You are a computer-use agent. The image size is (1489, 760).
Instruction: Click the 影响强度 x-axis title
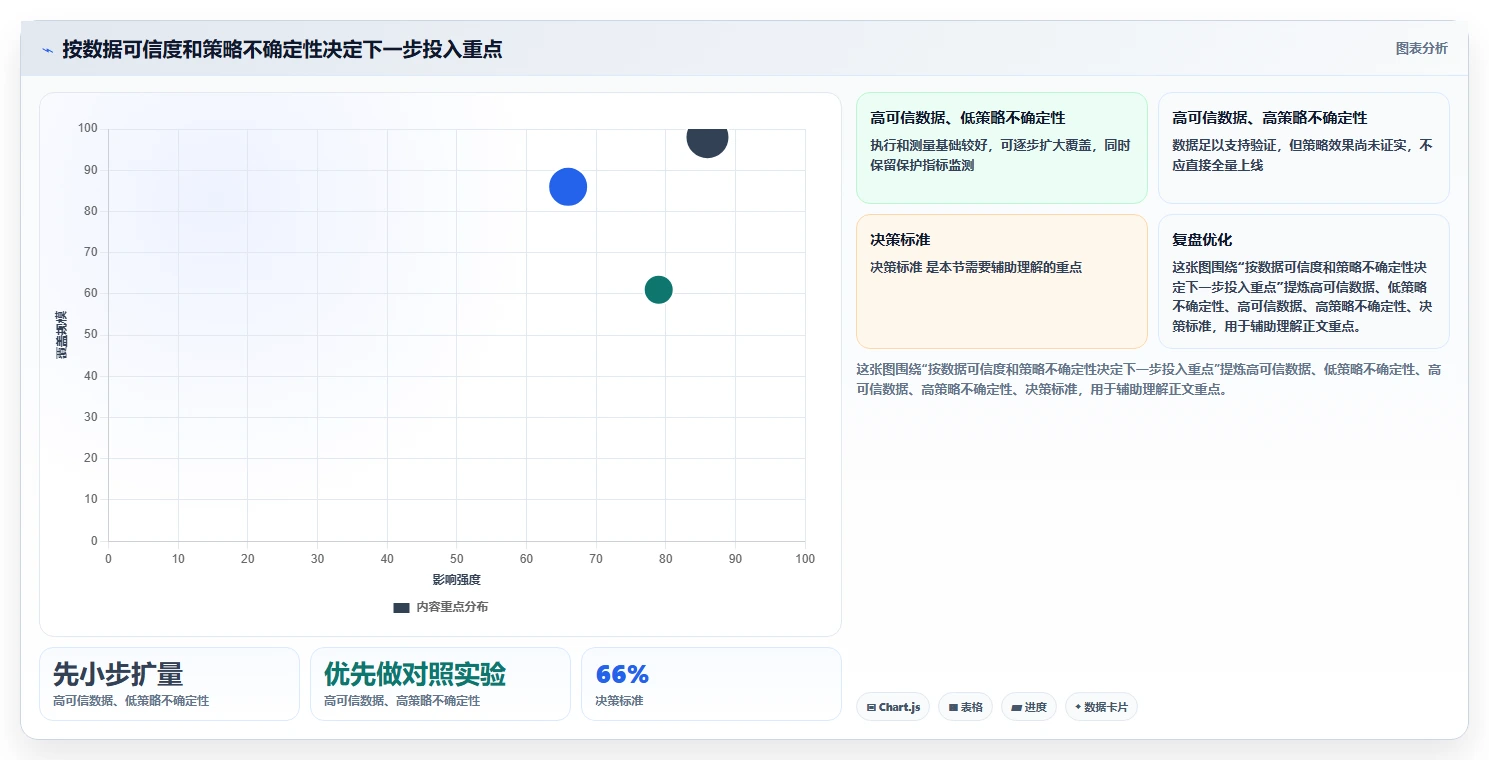pos(456,580)
